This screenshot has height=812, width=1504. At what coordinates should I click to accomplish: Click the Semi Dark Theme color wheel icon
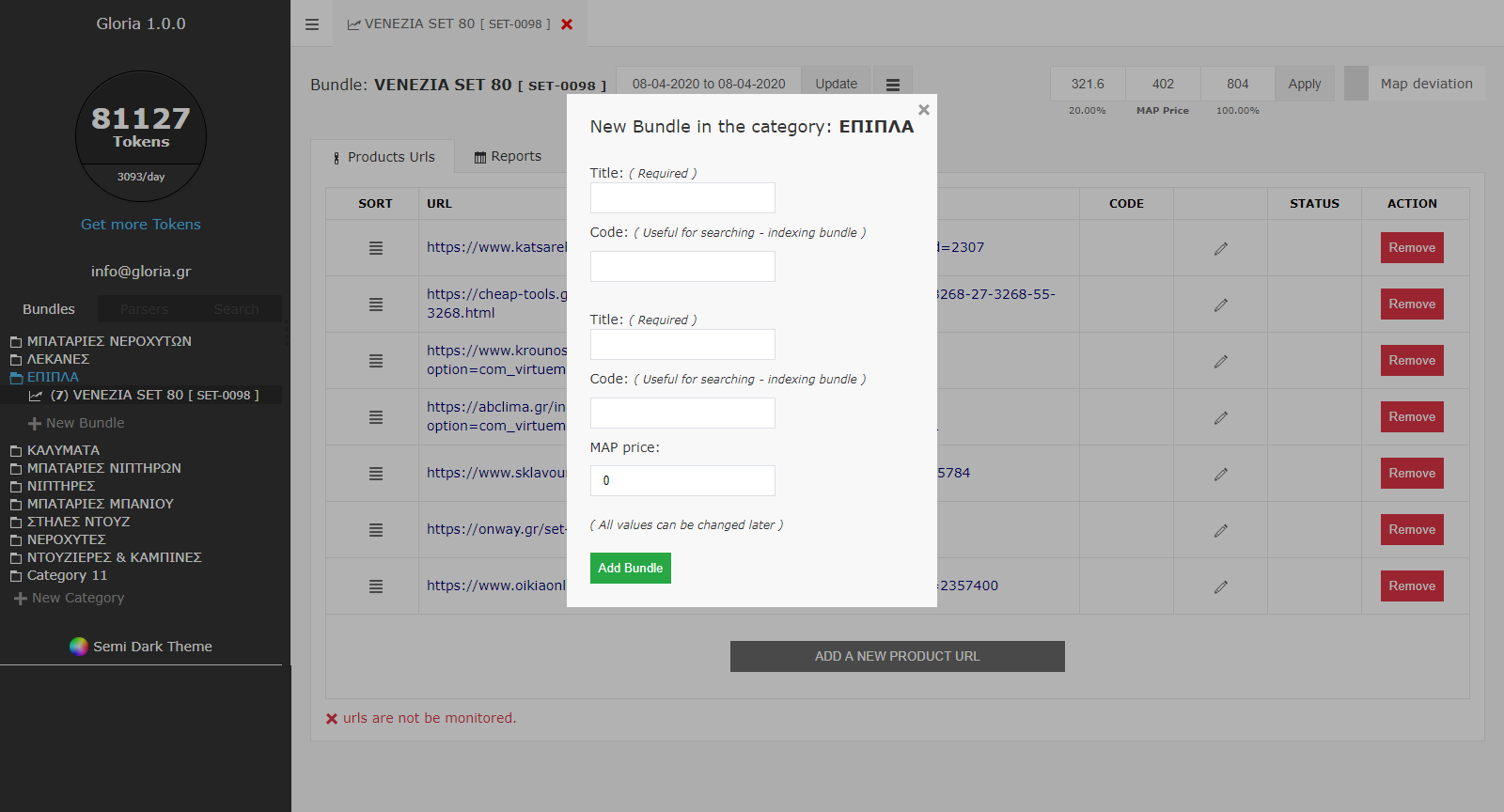(79, 647)
